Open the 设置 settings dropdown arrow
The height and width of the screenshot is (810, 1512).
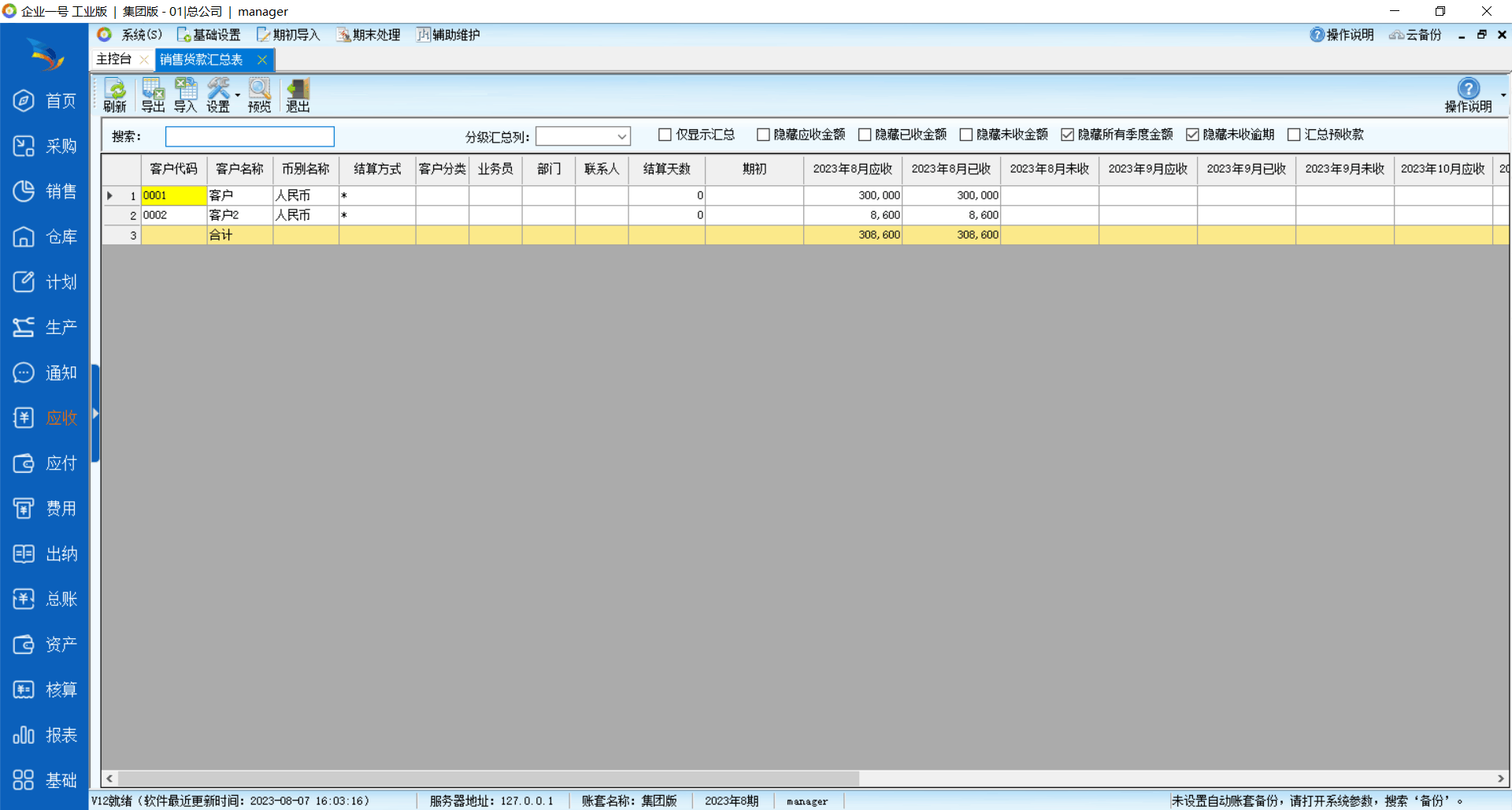(238, 96)
